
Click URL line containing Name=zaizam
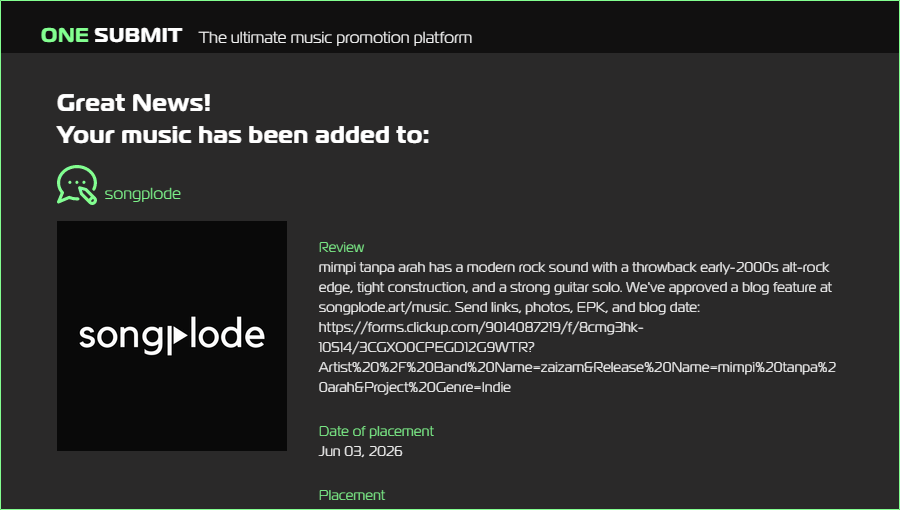pos(577,367)
